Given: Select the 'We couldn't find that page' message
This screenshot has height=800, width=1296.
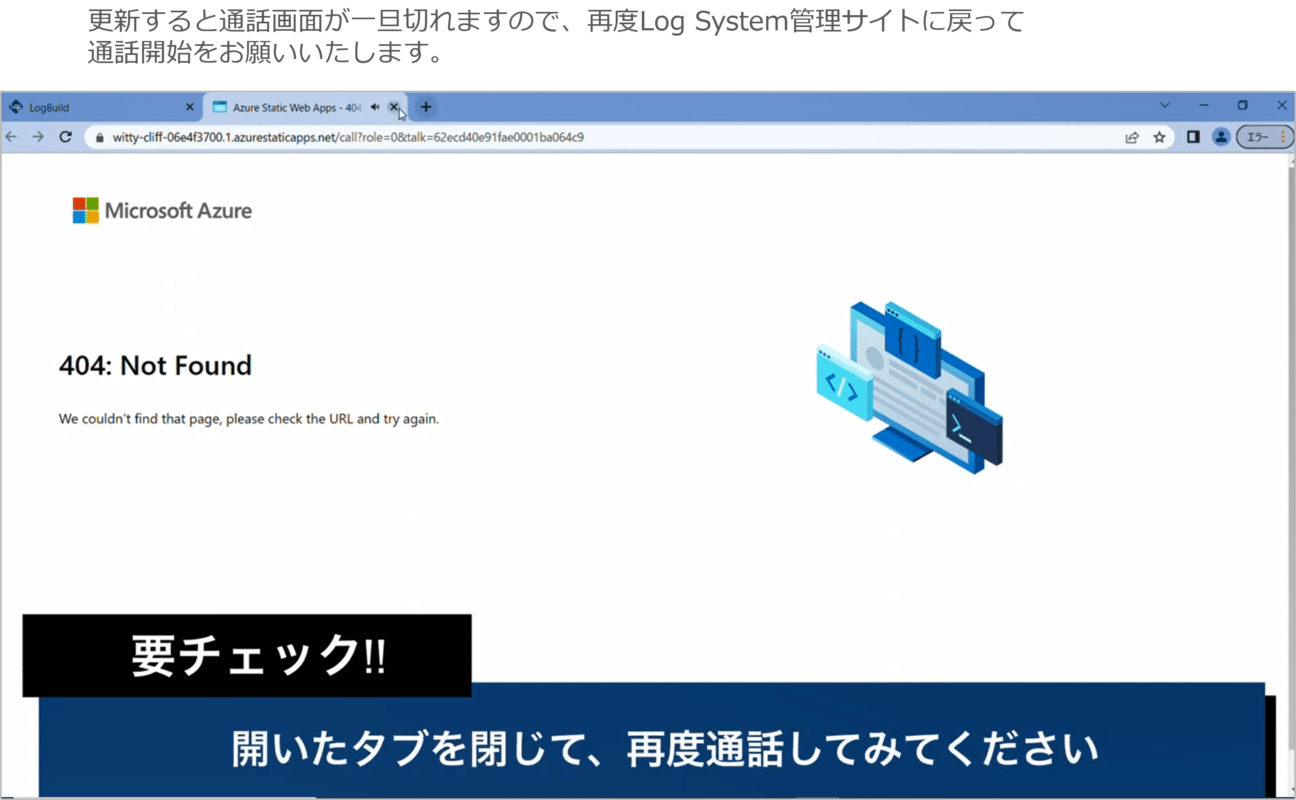Looking at the screenshot, I should (249, 419).
